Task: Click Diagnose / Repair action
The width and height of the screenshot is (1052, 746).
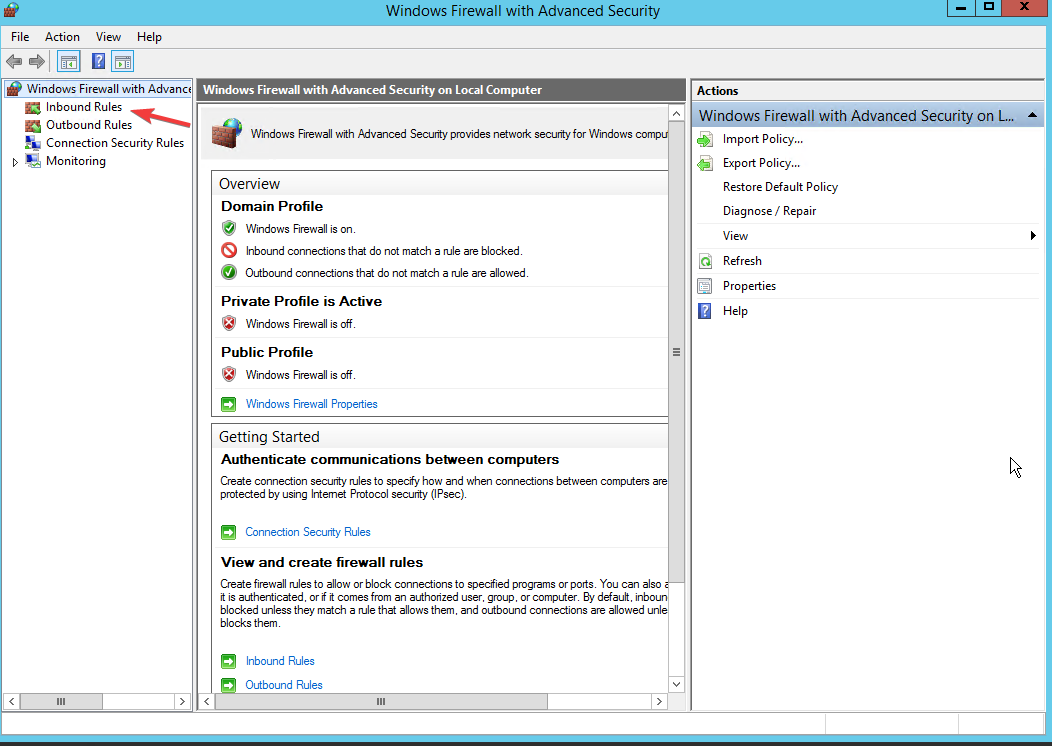Action: tap(770, 211)
